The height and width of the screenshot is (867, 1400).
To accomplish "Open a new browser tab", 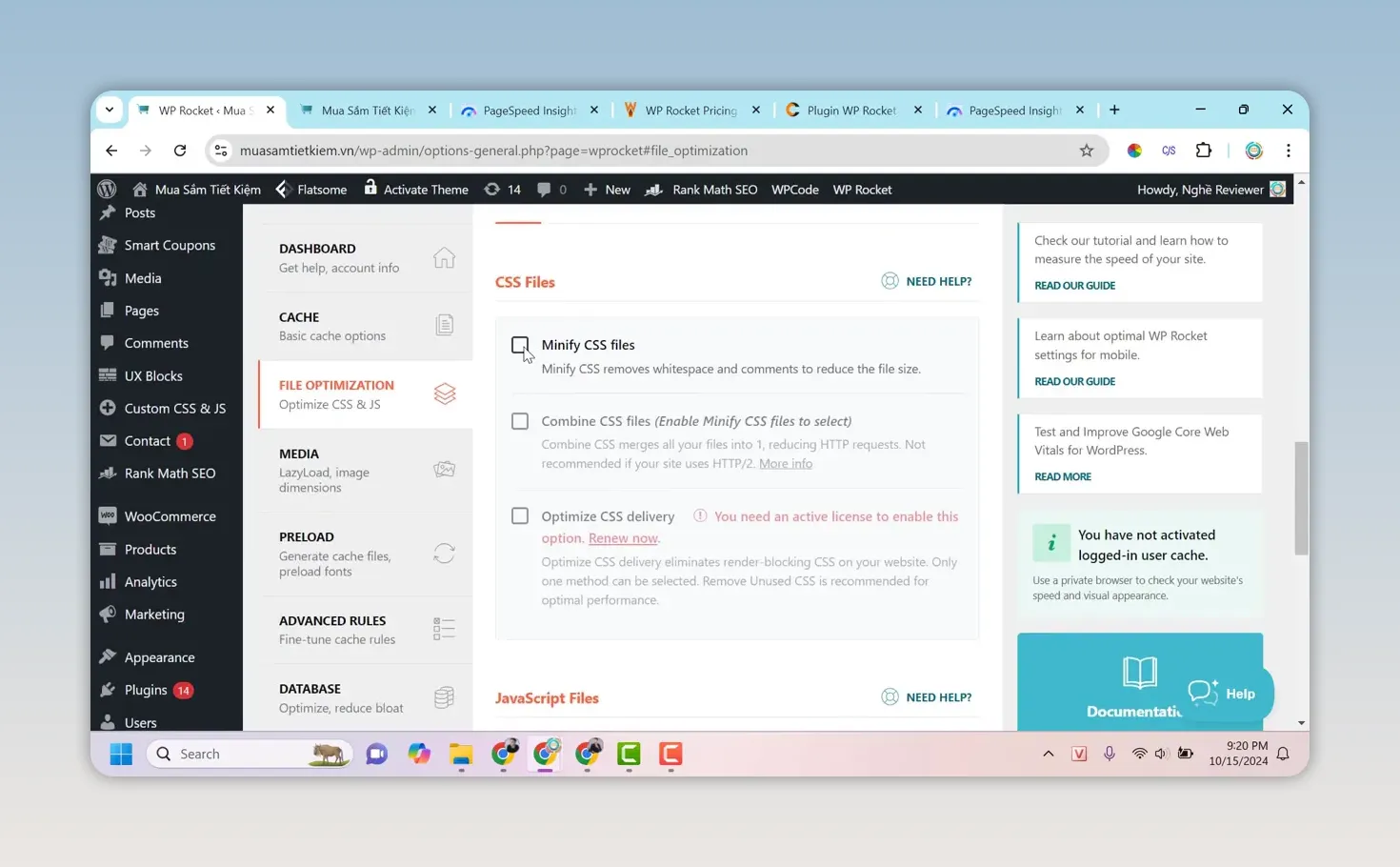I will pyautogui.click(x=1114, y=110).
